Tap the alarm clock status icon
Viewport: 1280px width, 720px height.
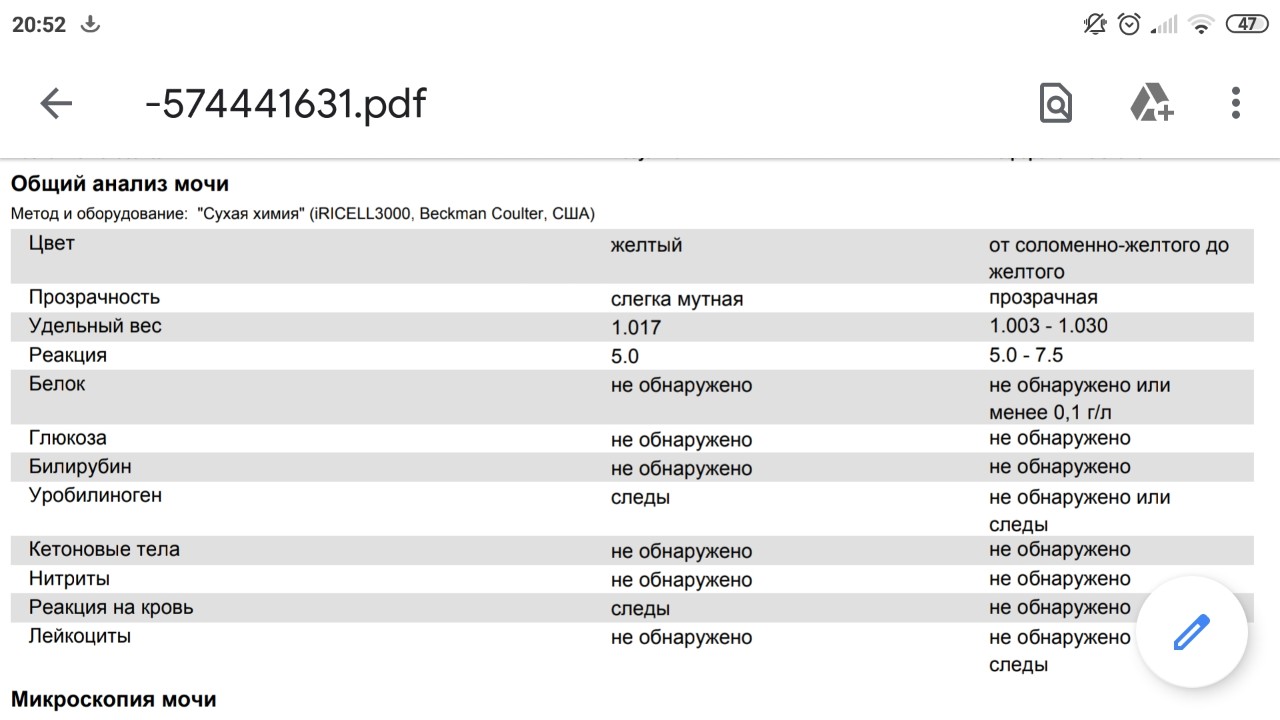pos(1129,24)
